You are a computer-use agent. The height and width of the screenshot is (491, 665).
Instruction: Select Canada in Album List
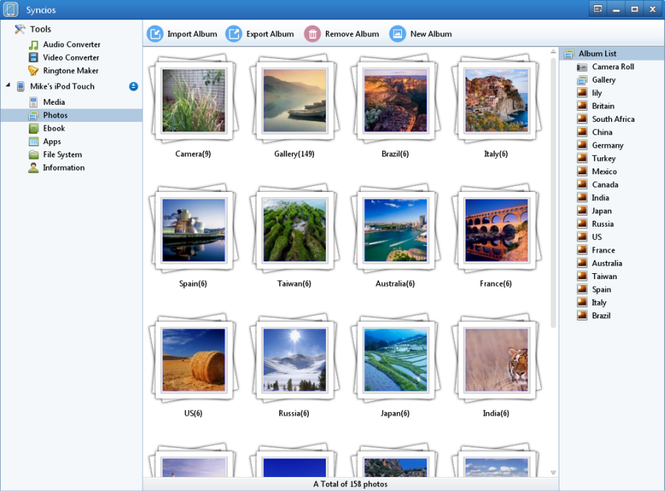[598, 184]
